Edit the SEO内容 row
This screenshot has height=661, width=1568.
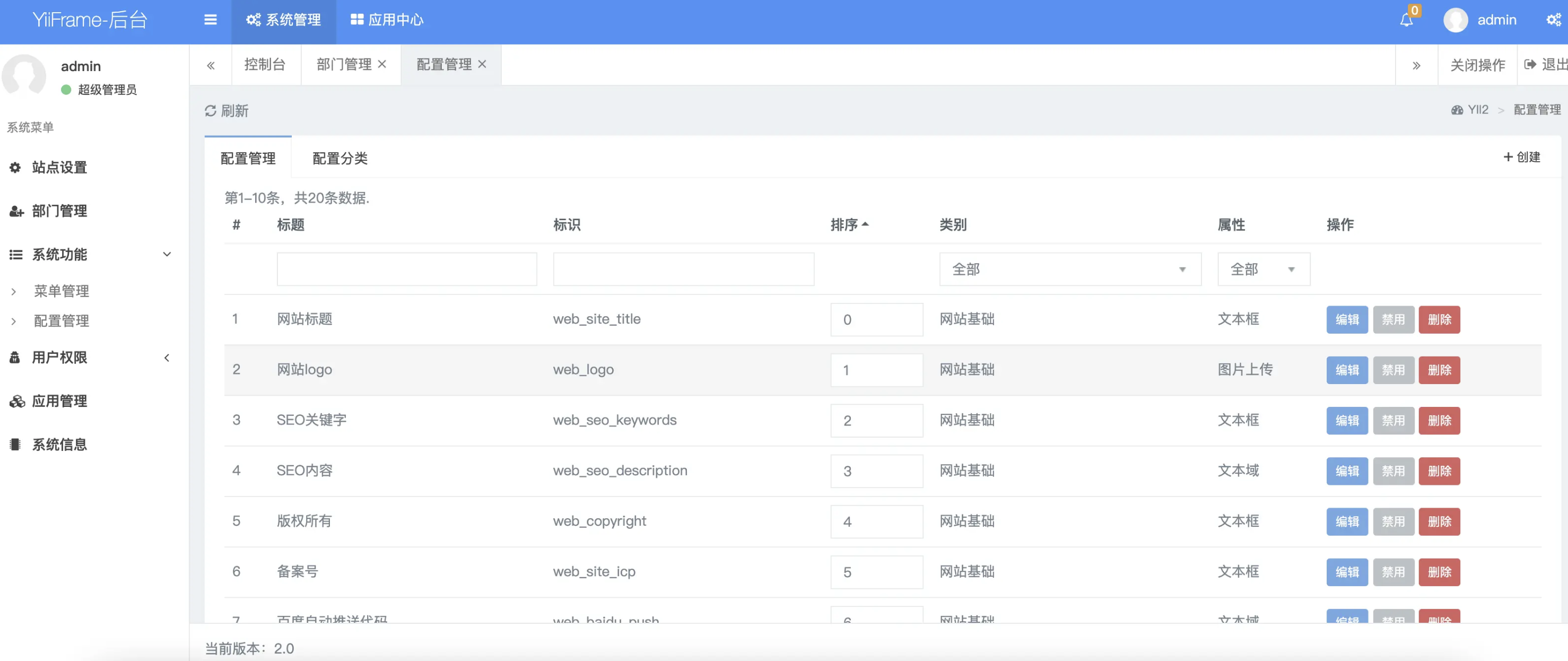(1347, 471)
